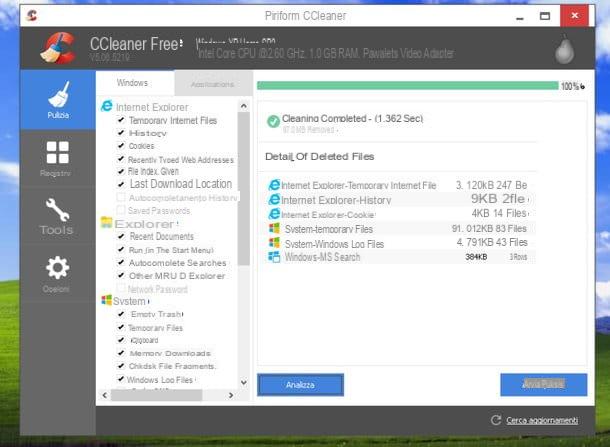Toggle the Empty Trash checkbox
This screenshot has height=447, width=610.
(x=121, y=314)
